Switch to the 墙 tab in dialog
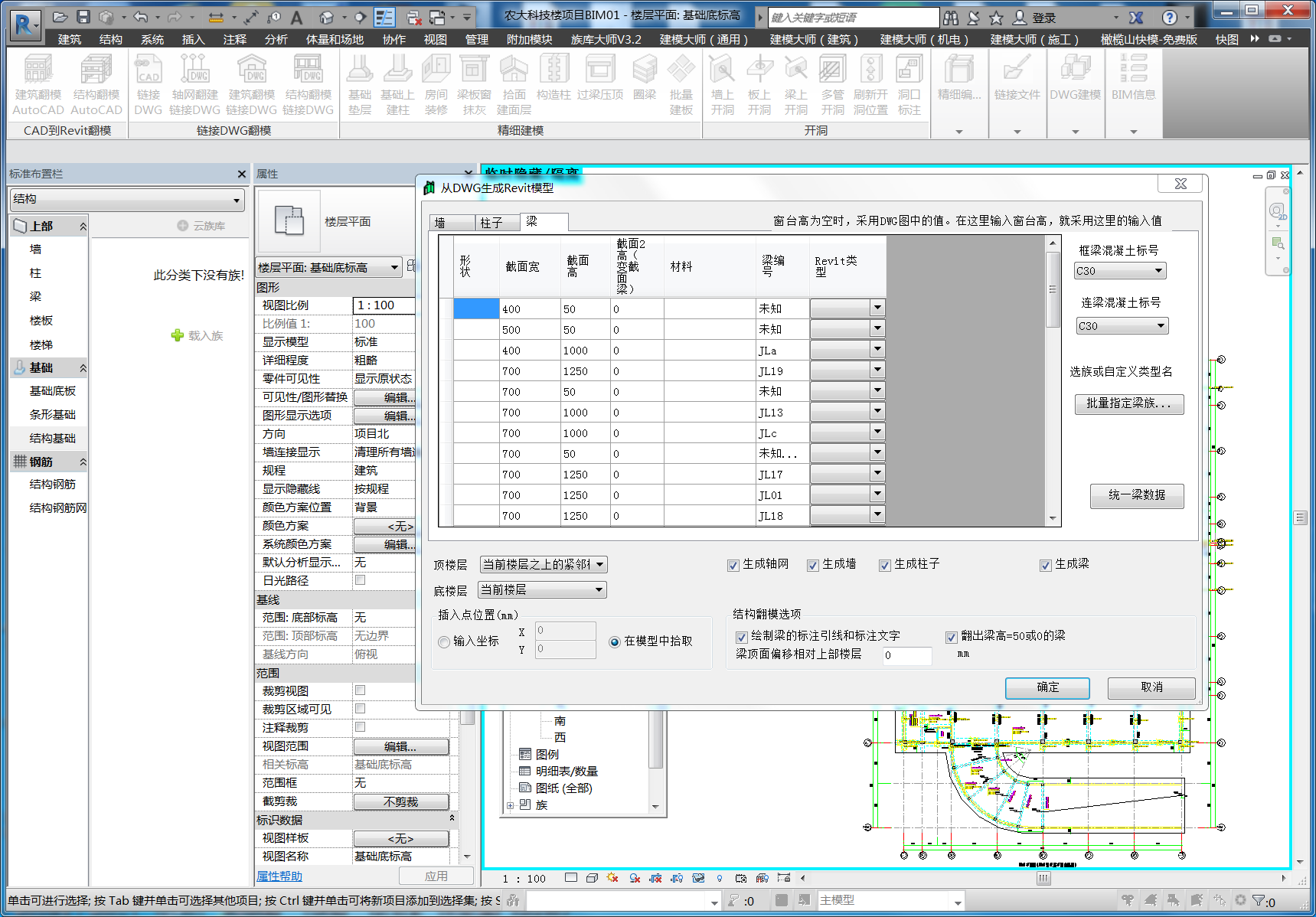 tap(452, 223)
